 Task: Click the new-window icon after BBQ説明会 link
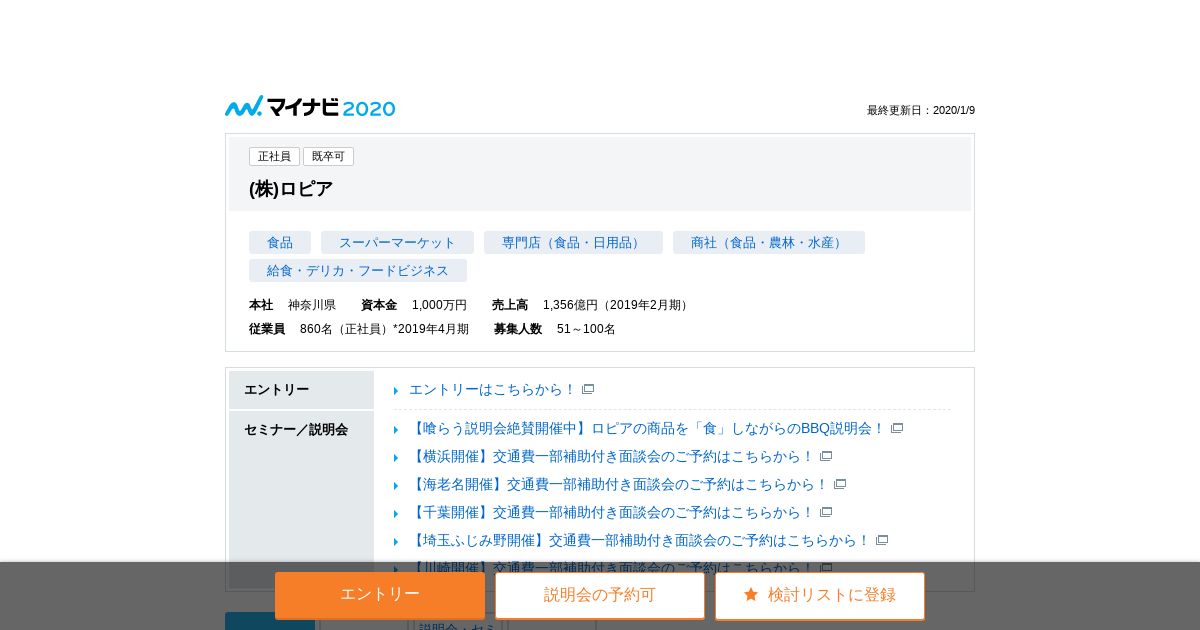(897, 428)
